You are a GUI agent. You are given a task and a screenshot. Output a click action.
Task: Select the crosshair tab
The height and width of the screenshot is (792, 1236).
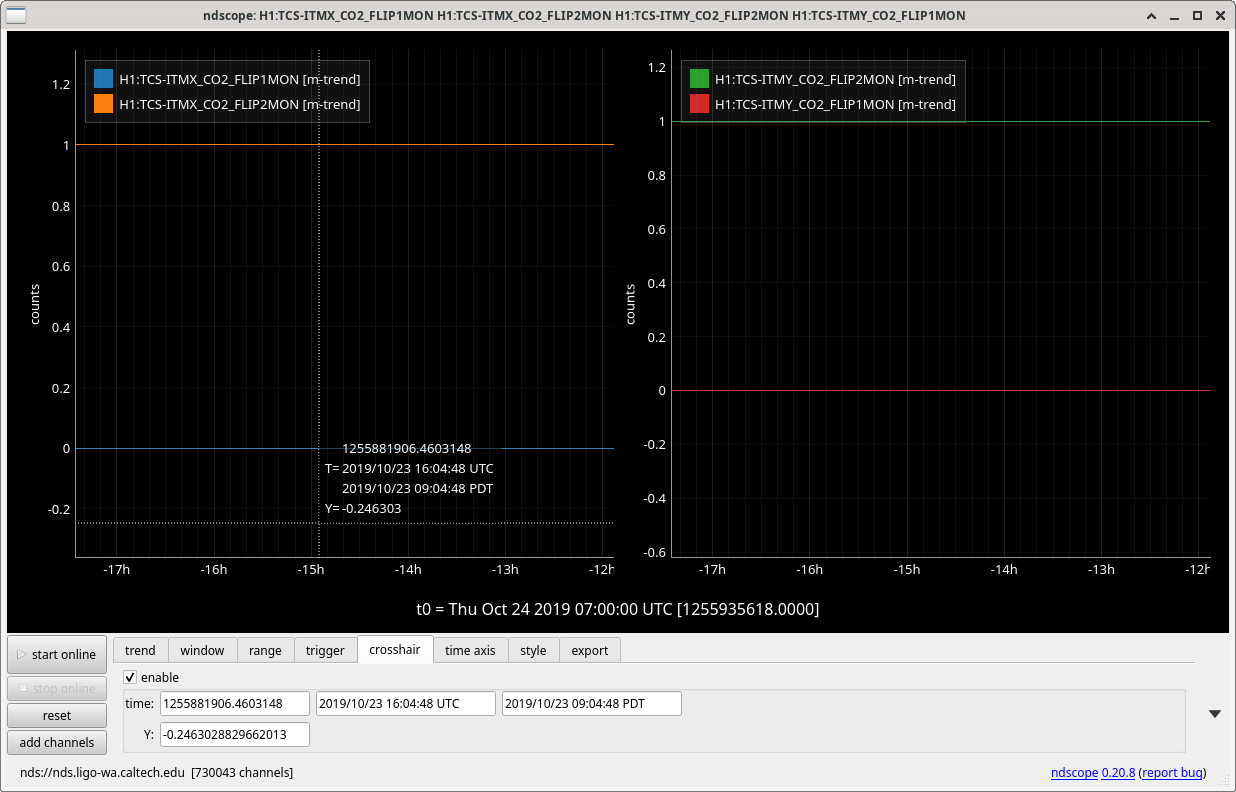click(x=395, y=649)
